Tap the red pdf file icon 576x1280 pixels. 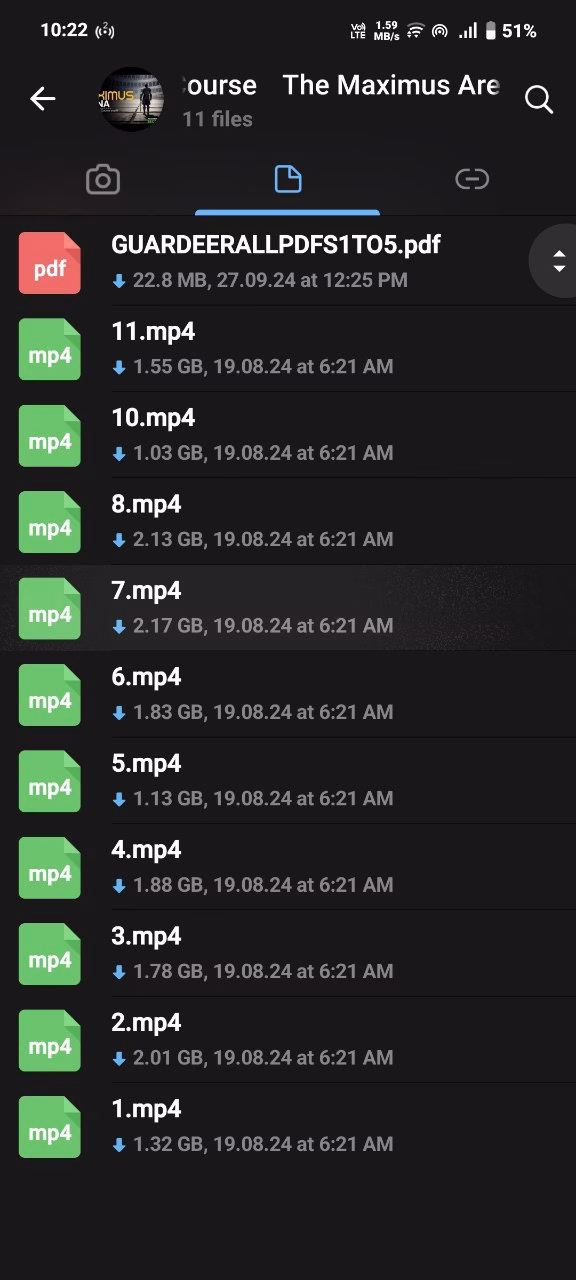pos(49,263)
